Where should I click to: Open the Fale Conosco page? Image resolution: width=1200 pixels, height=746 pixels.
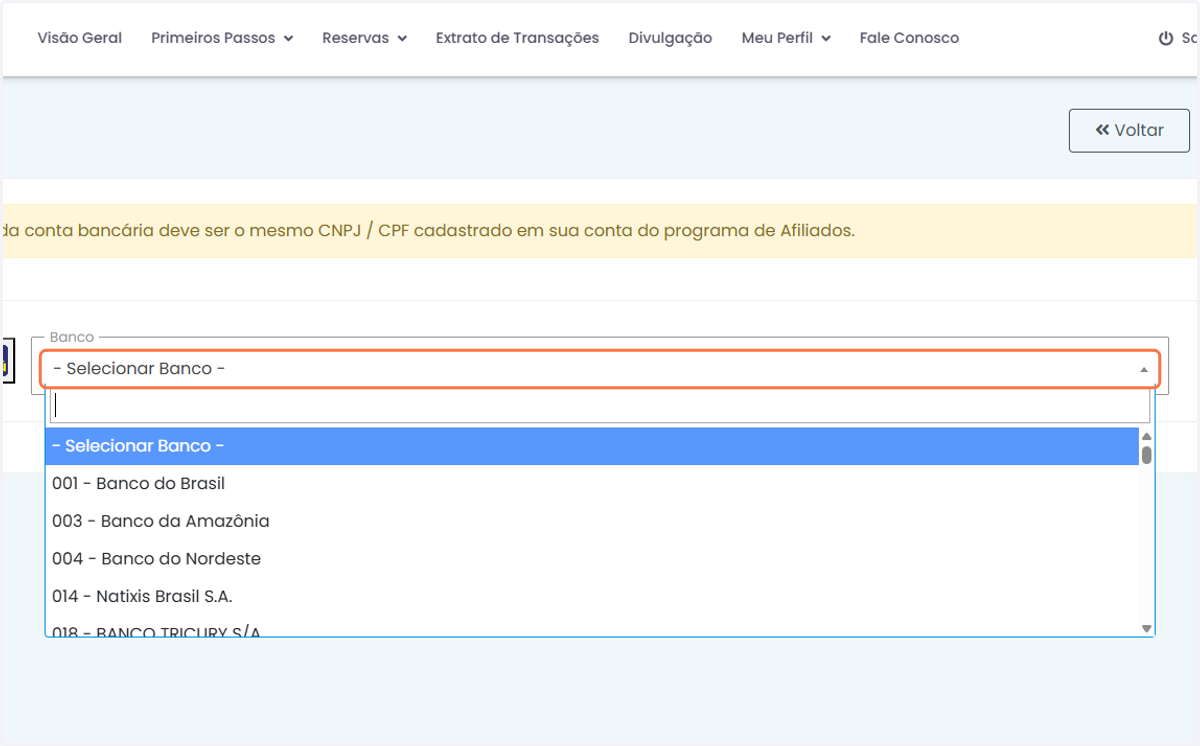click(909, 38)
